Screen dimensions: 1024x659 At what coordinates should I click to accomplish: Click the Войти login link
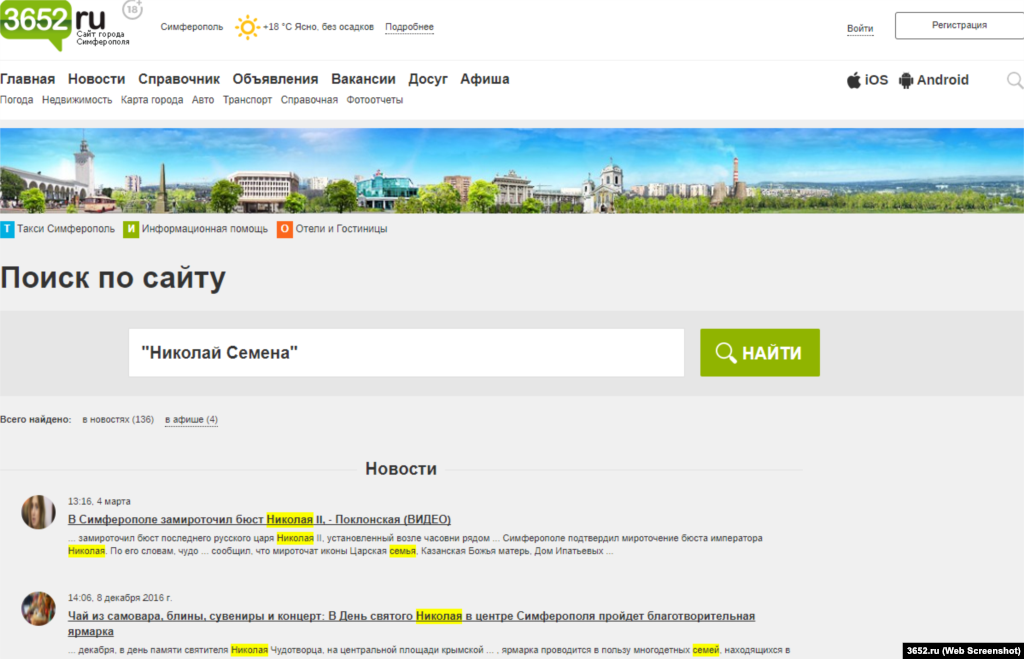click(x=860, y=29)
